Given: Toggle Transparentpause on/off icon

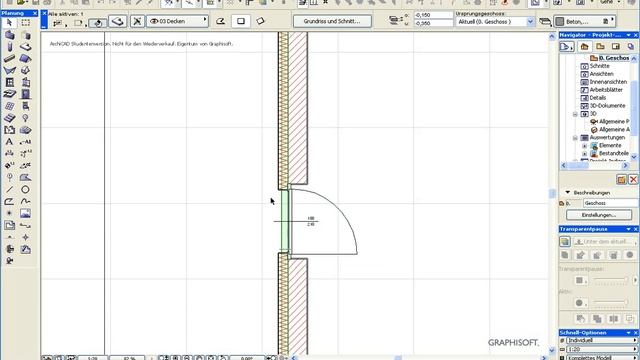Looking at the screenshot, I should (565, 242).
